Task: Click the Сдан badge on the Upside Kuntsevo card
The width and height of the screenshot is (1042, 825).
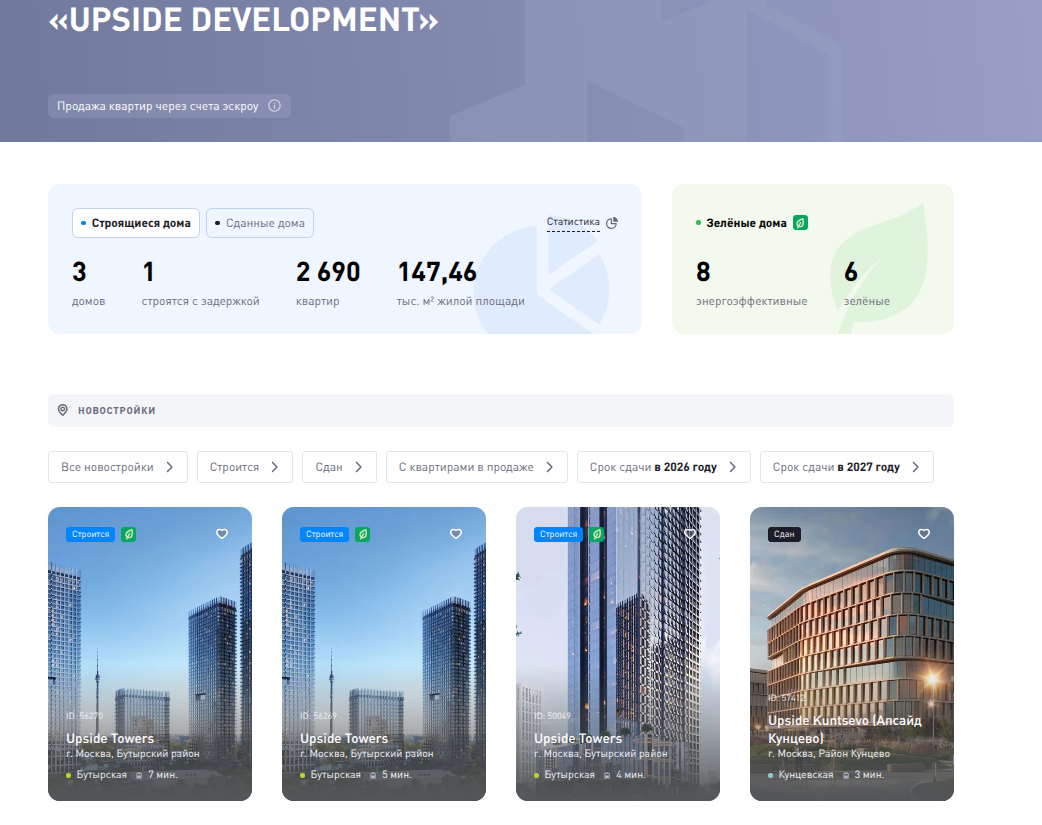Action: 784,534
